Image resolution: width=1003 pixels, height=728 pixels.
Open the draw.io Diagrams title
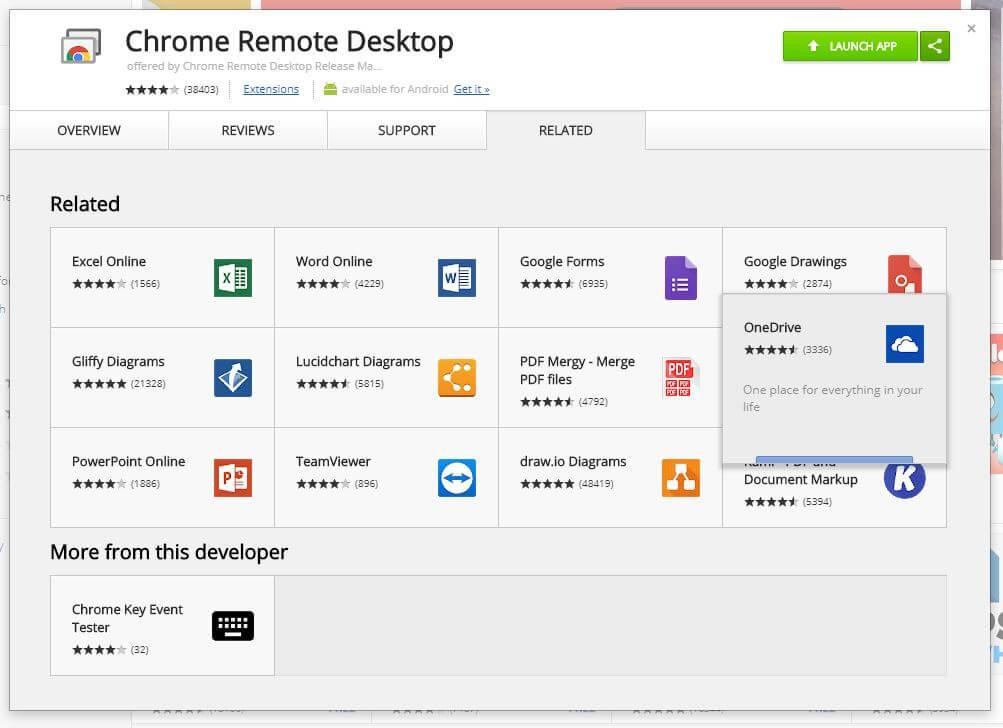[x=573, y=461]
